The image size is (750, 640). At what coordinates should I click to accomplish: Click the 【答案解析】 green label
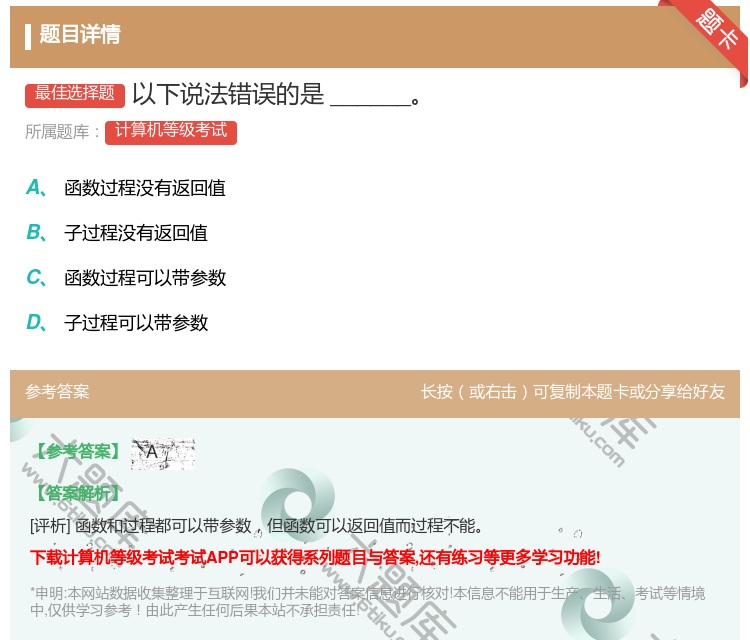click(78, 493)
